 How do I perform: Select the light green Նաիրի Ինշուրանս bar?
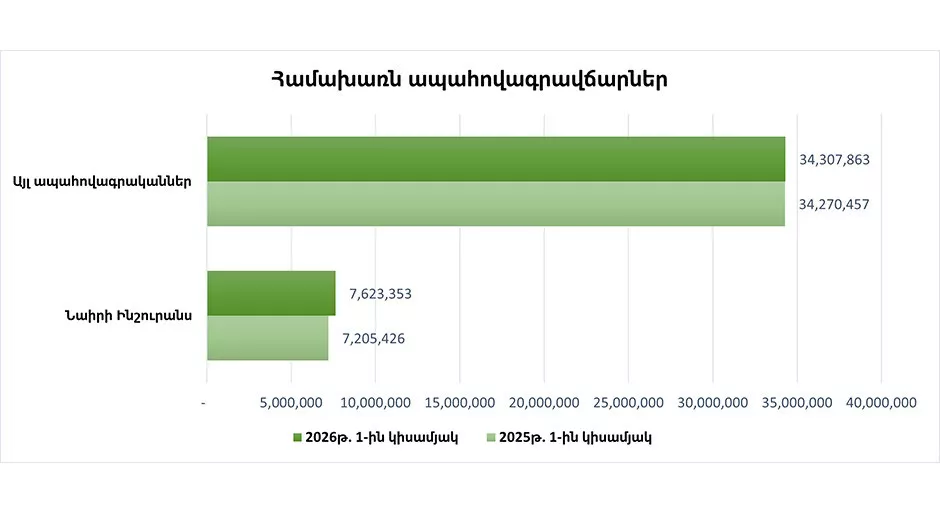267,338
